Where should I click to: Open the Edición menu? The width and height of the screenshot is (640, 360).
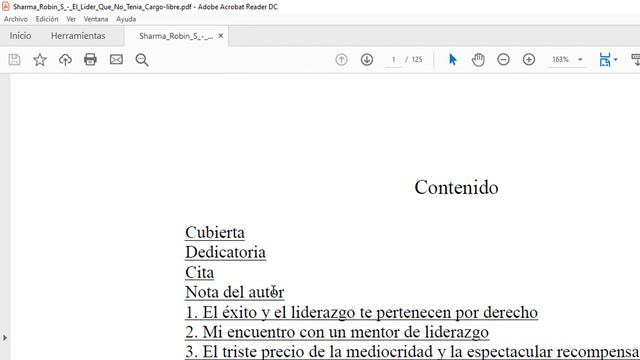click(x=47, y=19)
